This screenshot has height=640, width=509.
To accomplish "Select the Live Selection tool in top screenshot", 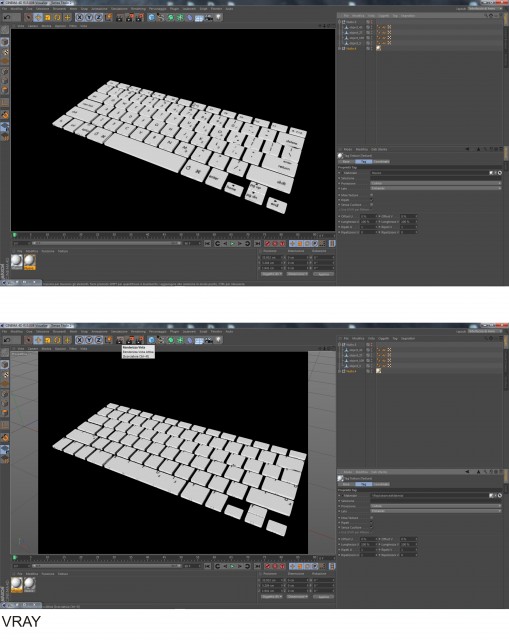I will pyautogui.click(x=28, y=17).
